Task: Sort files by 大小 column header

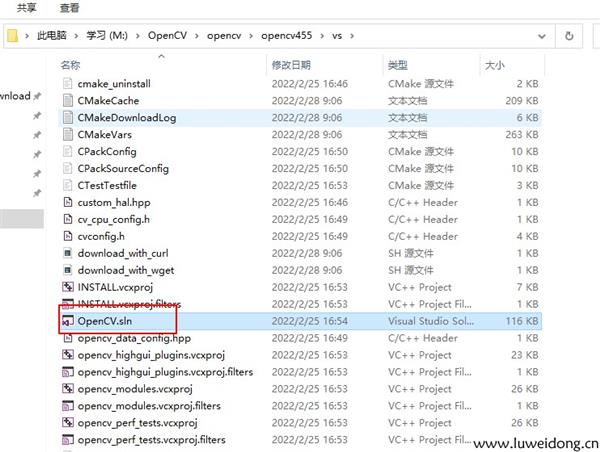Action: (x=496, y=65)
